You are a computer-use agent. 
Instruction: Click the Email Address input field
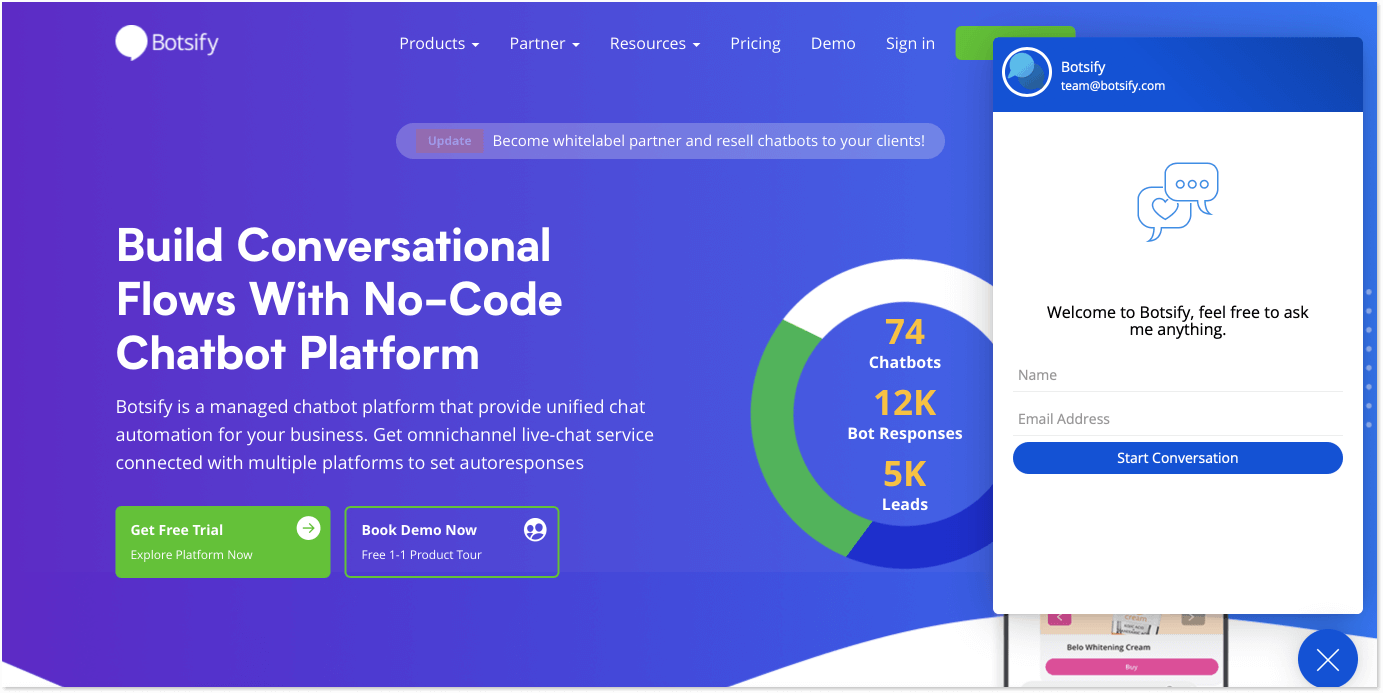tap(1177, 419)
